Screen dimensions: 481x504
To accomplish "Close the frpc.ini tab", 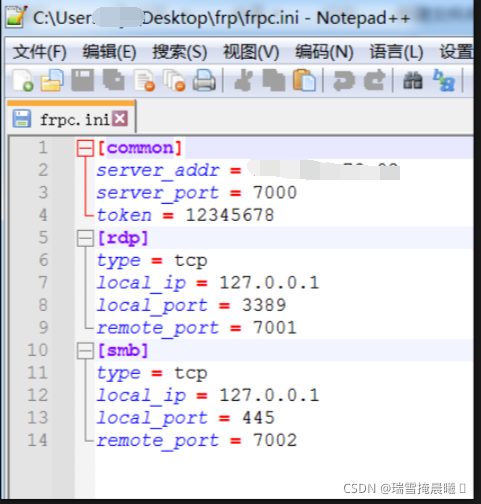I will [120, 119].
